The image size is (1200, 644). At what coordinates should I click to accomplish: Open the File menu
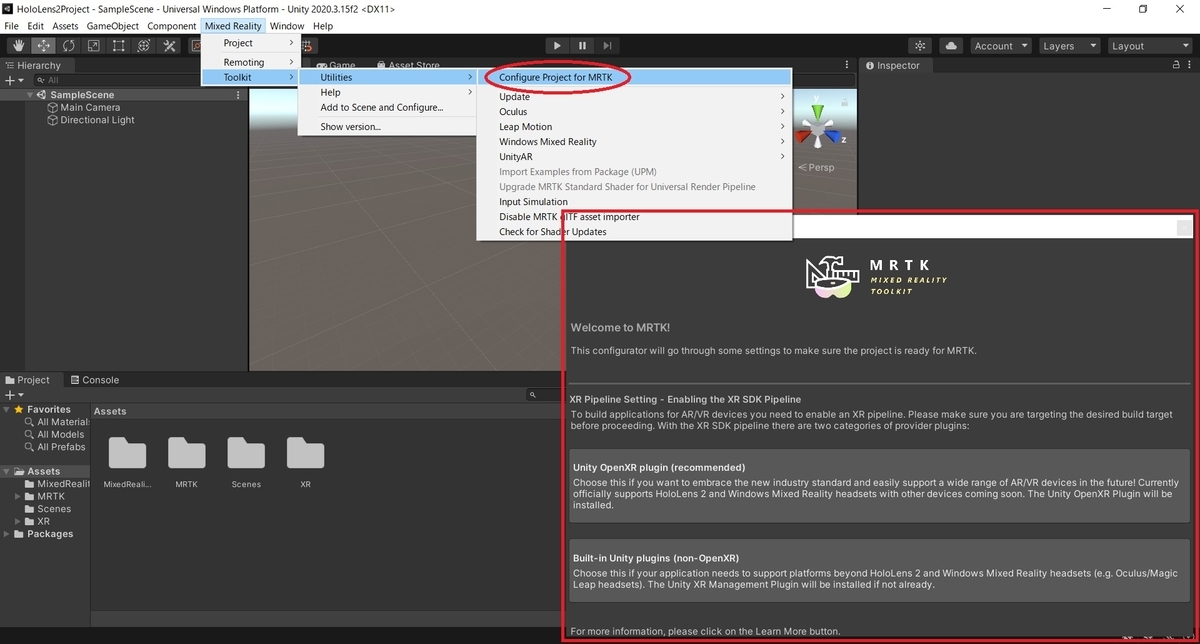[x=12, y=26]
